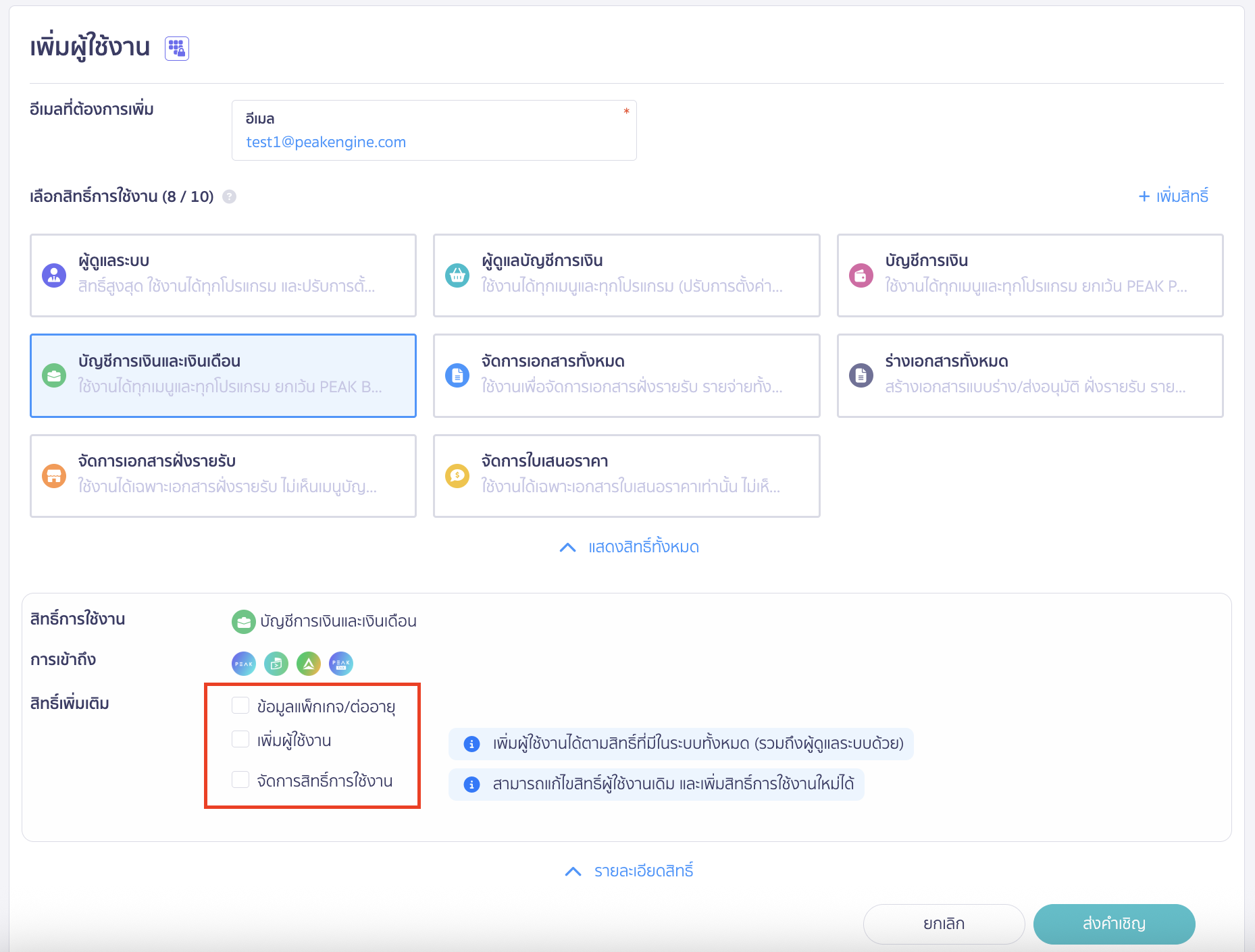Click the teal basket ผู้ดูแลบัญชีการเงิน icon
This screenshot has width=1255, height=952.
(457, 275)
